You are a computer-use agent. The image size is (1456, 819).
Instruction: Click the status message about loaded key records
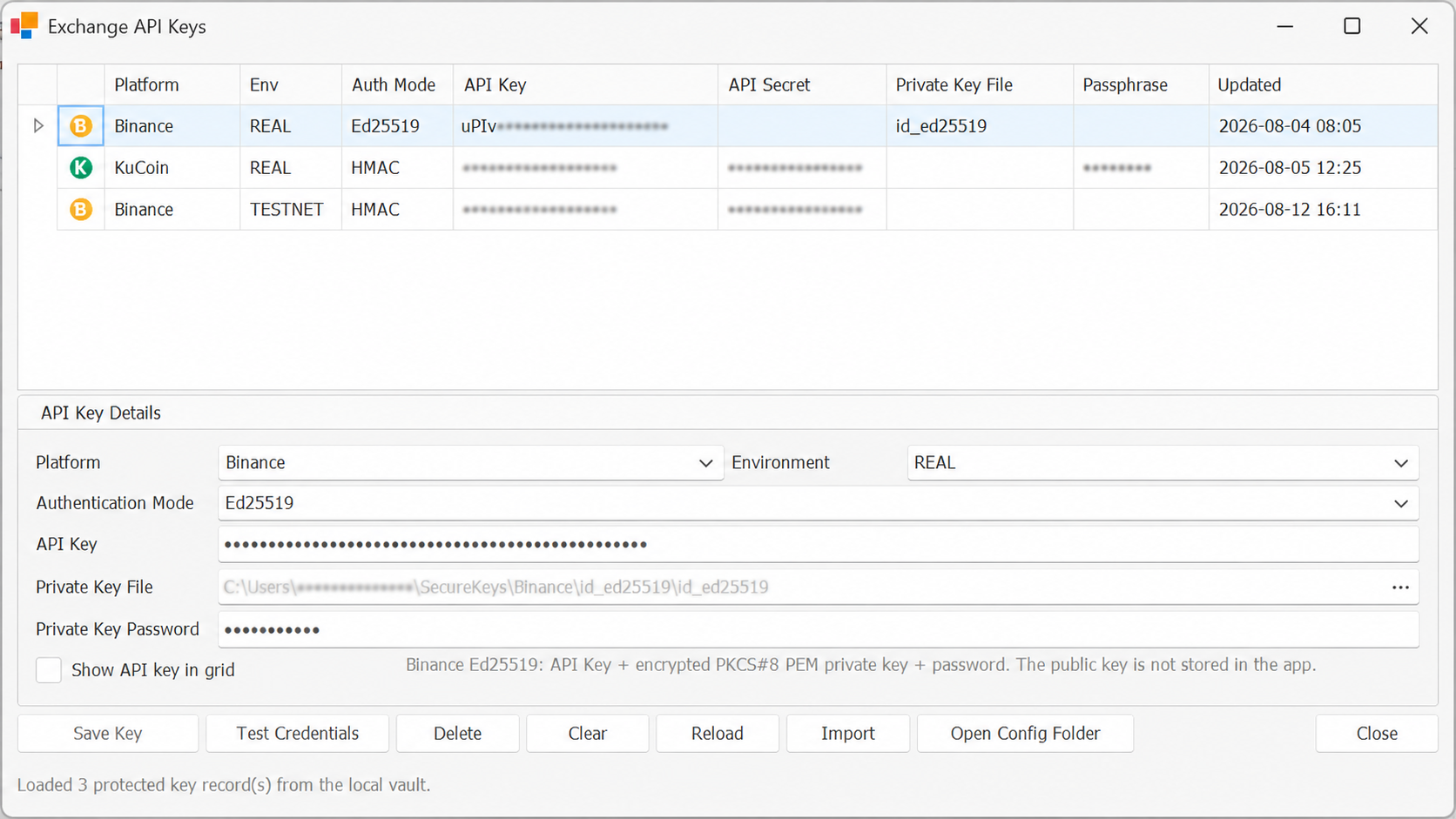point(224,785)
